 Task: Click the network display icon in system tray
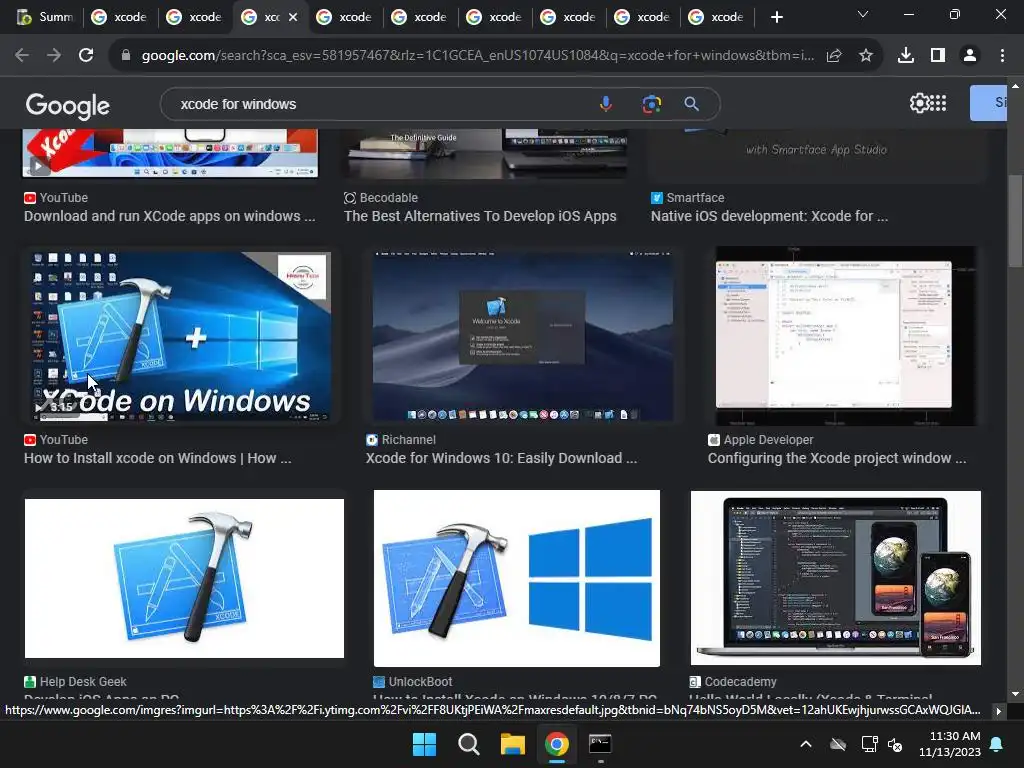point(869,744)
